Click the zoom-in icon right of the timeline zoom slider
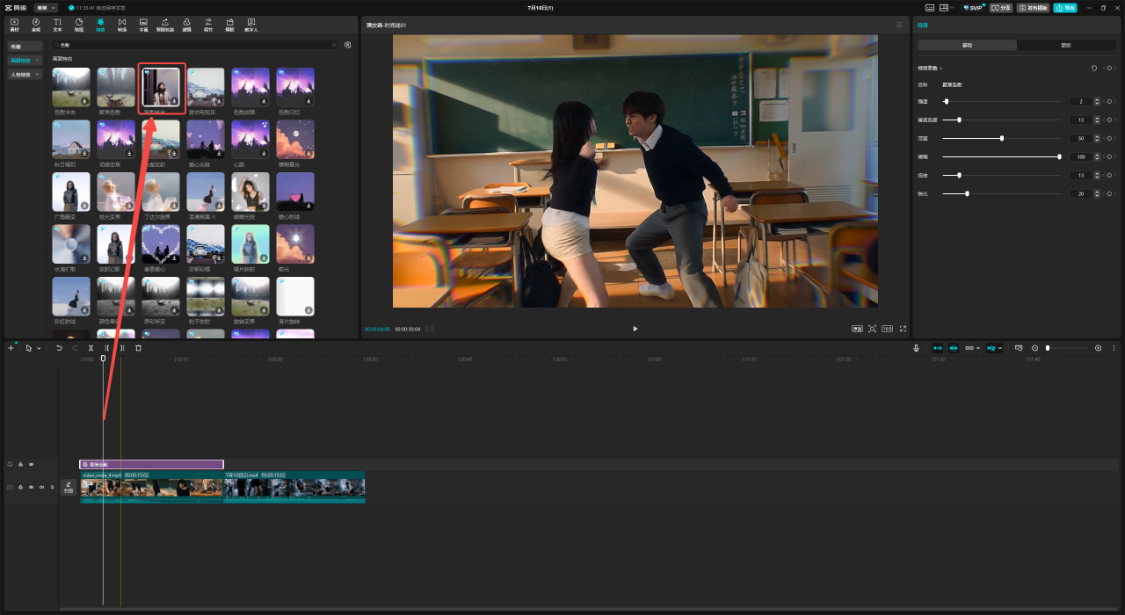The width and height of the screenshot is (1125, 615). coord(1098,348)
